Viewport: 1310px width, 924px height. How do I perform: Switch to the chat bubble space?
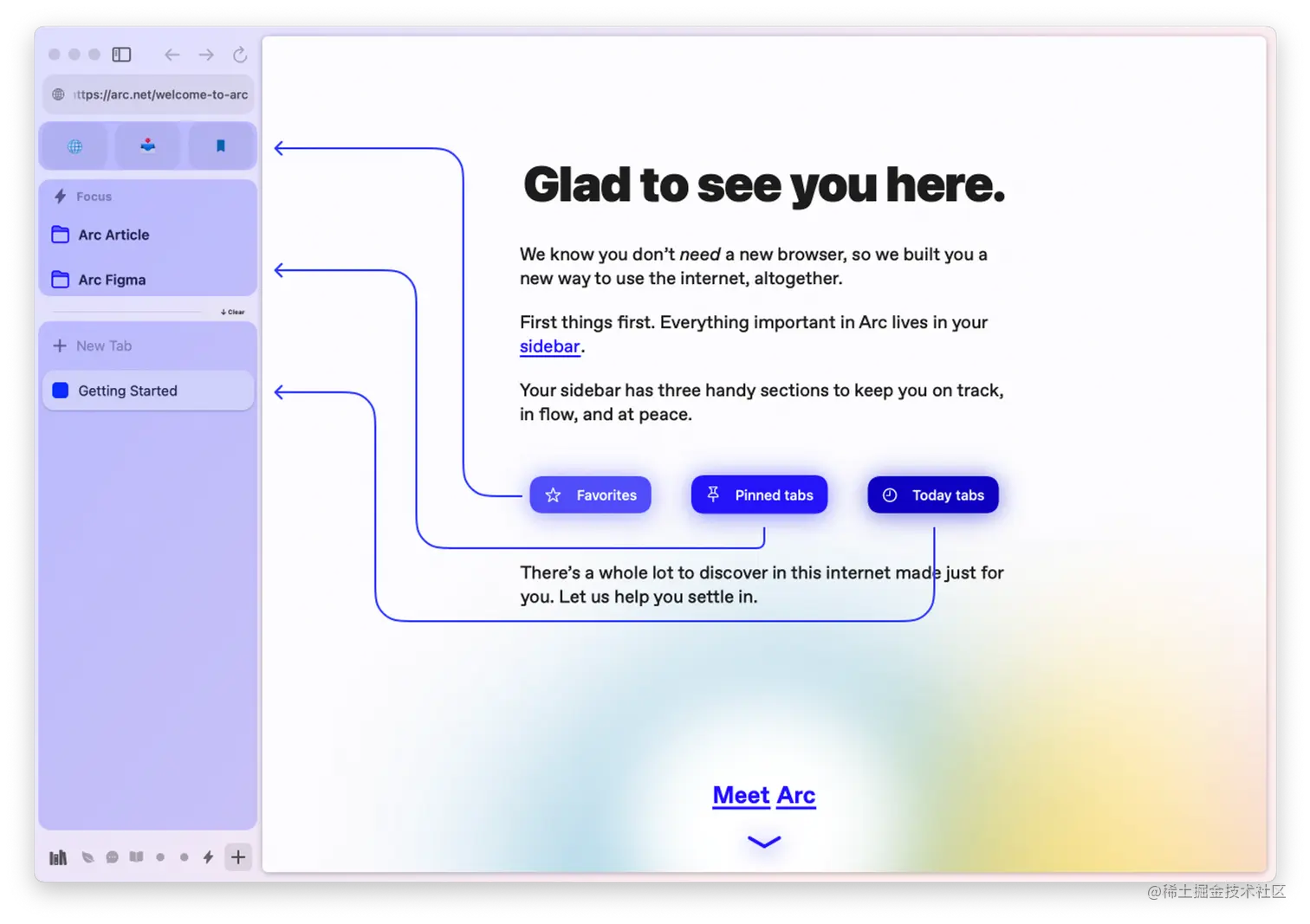pos(112,857)
